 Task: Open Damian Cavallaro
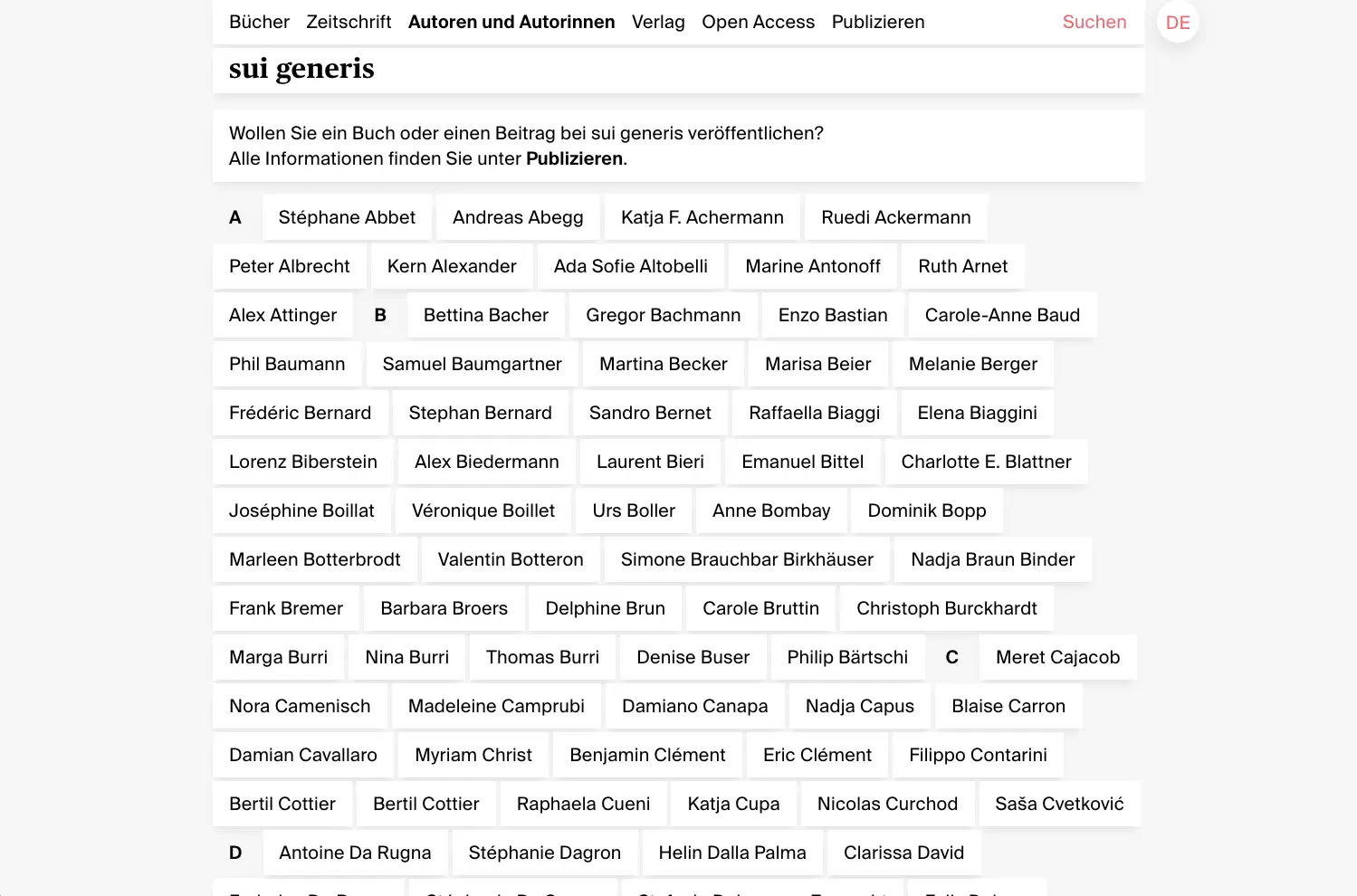tap(303, 755)
